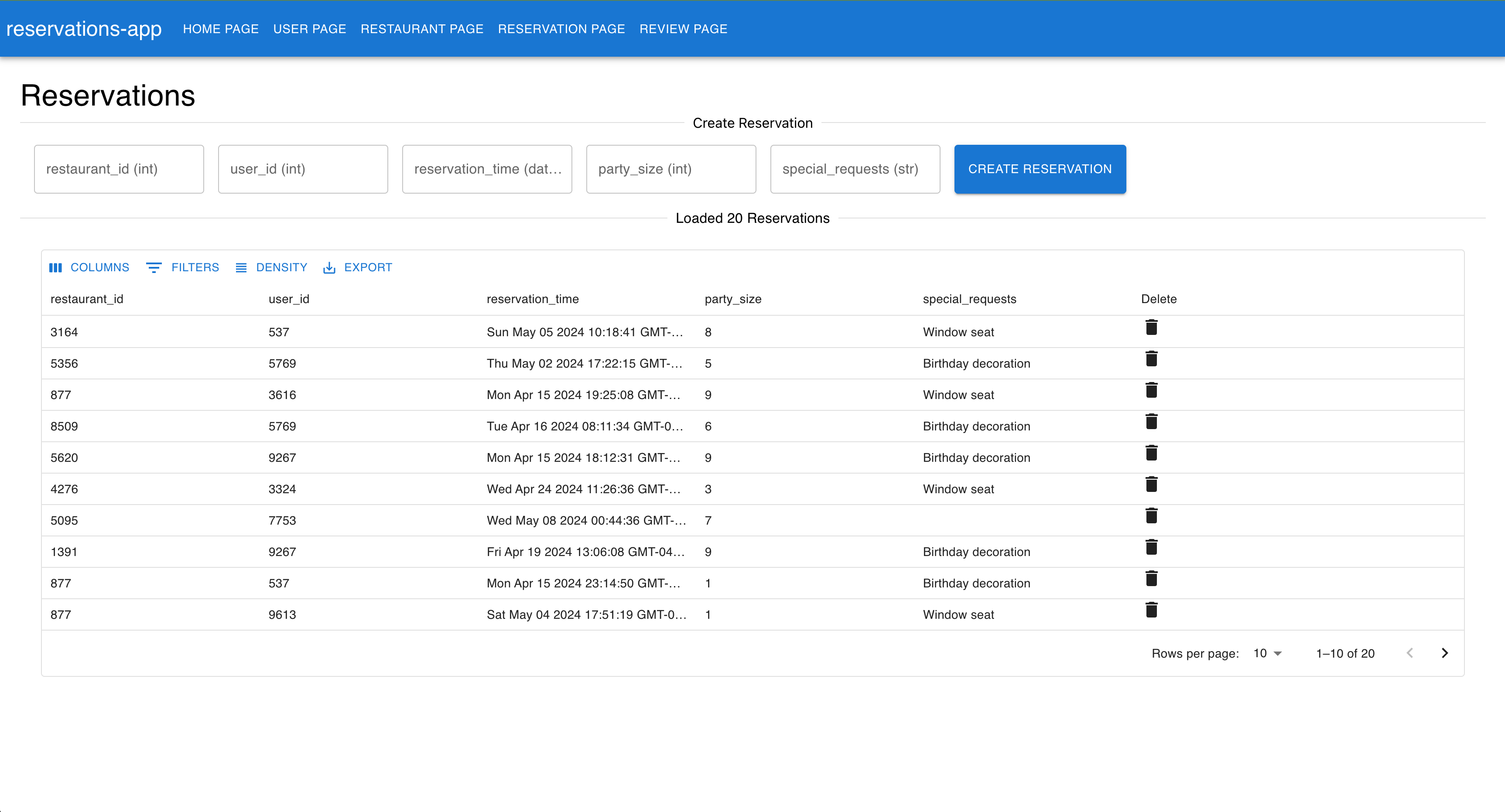Click trash icon for restaurant 5356 row

point(1151,359)
